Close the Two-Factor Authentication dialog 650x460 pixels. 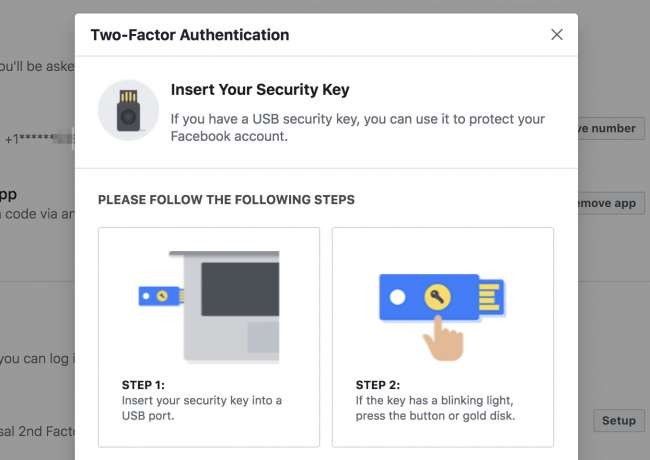pyautogui.click(x=557, y=35)
